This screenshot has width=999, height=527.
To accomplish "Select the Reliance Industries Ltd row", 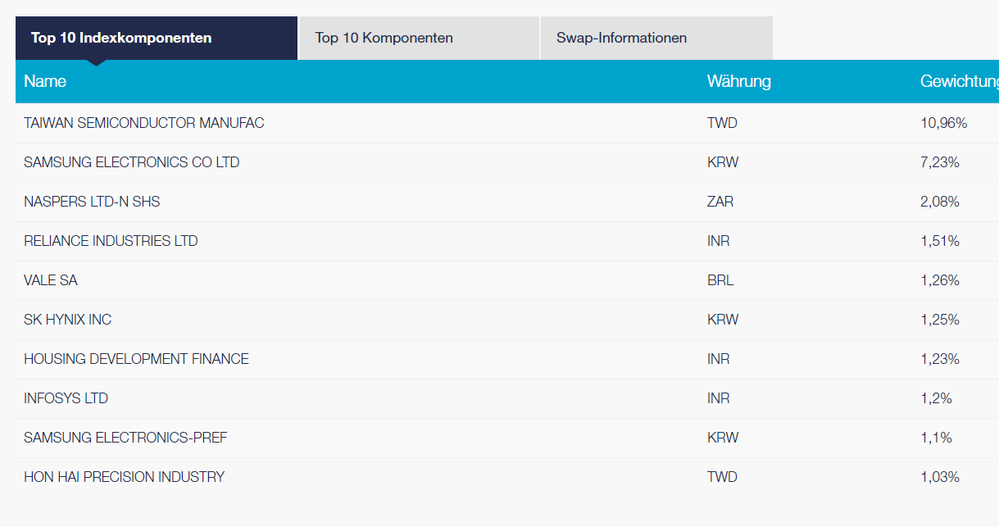I will 111,241.
